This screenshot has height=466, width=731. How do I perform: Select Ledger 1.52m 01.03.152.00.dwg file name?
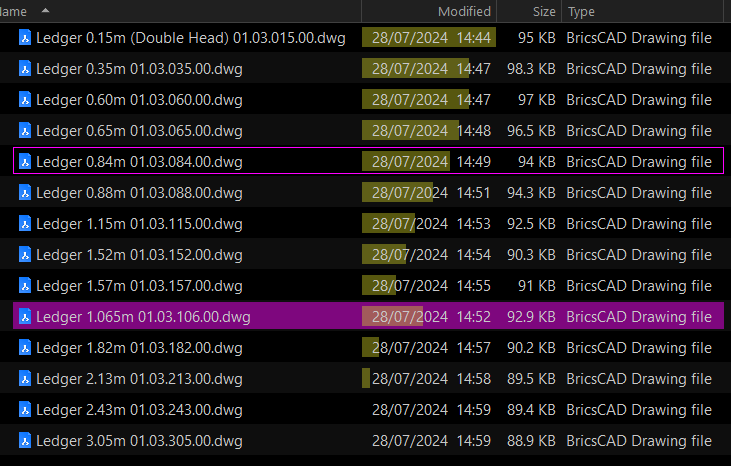[139, 255]
